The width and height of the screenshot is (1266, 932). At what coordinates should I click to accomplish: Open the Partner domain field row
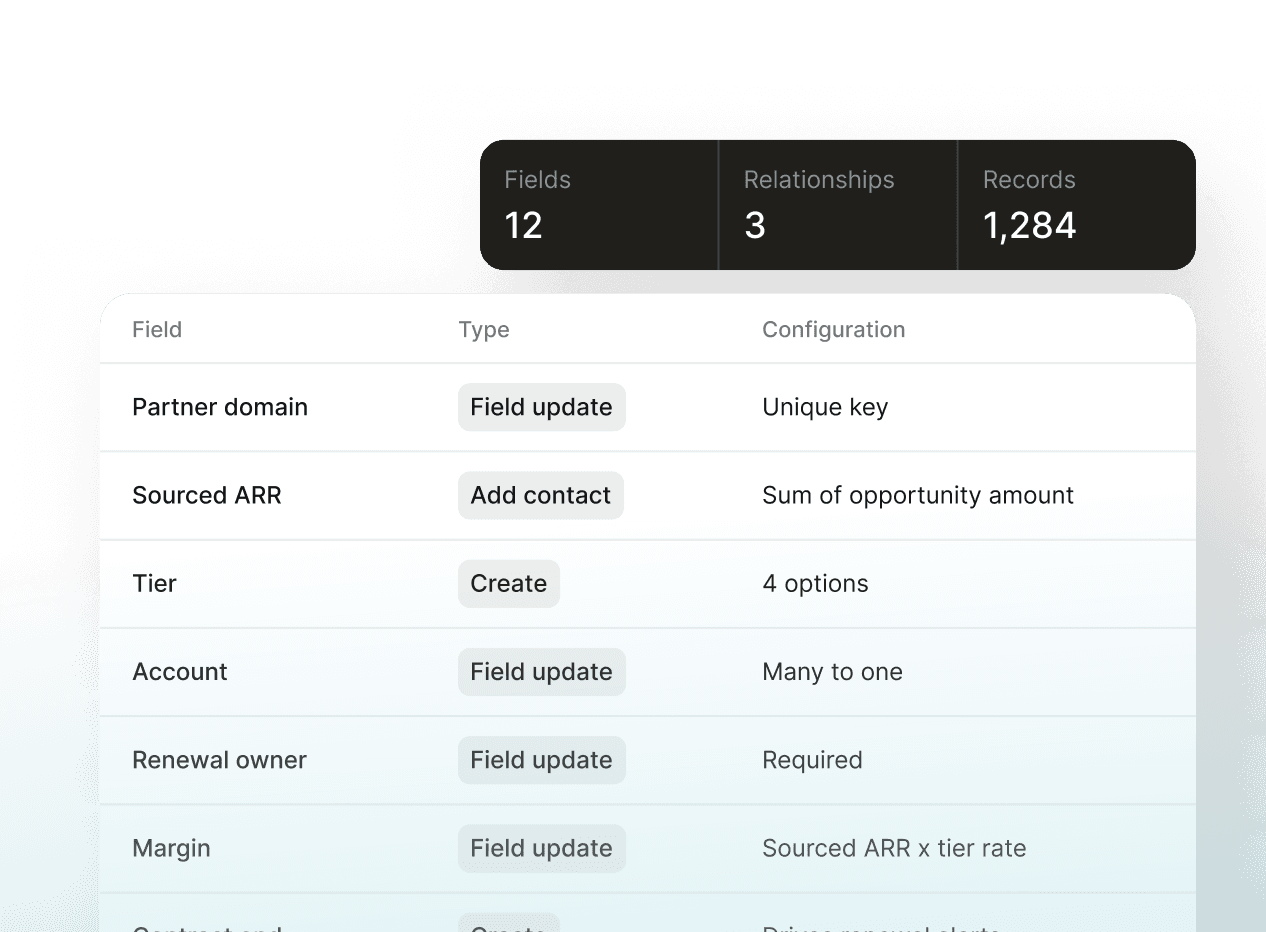[648, 407]
